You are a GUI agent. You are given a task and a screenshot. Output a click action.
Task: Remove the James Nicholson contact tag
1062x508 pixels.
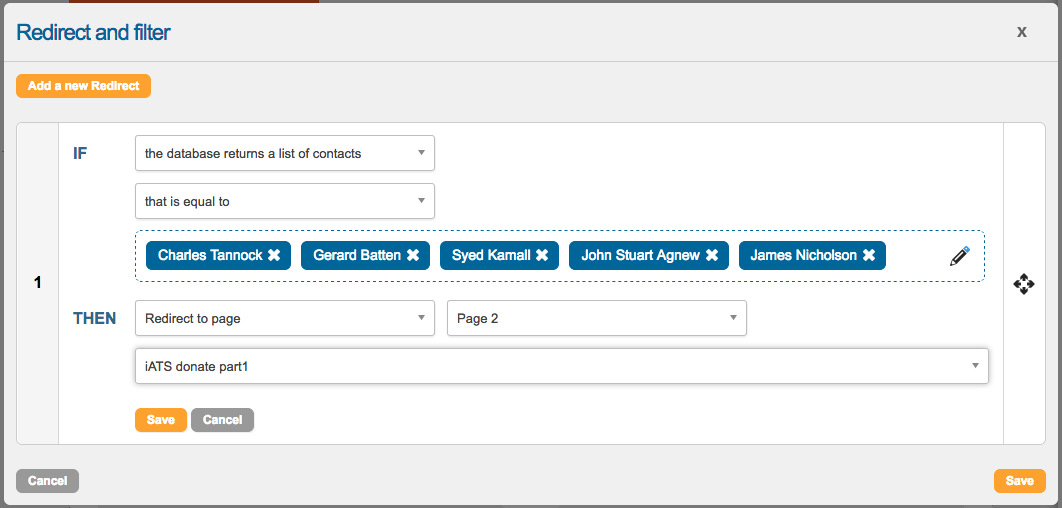pyautogui.click(x=869, y=255)
